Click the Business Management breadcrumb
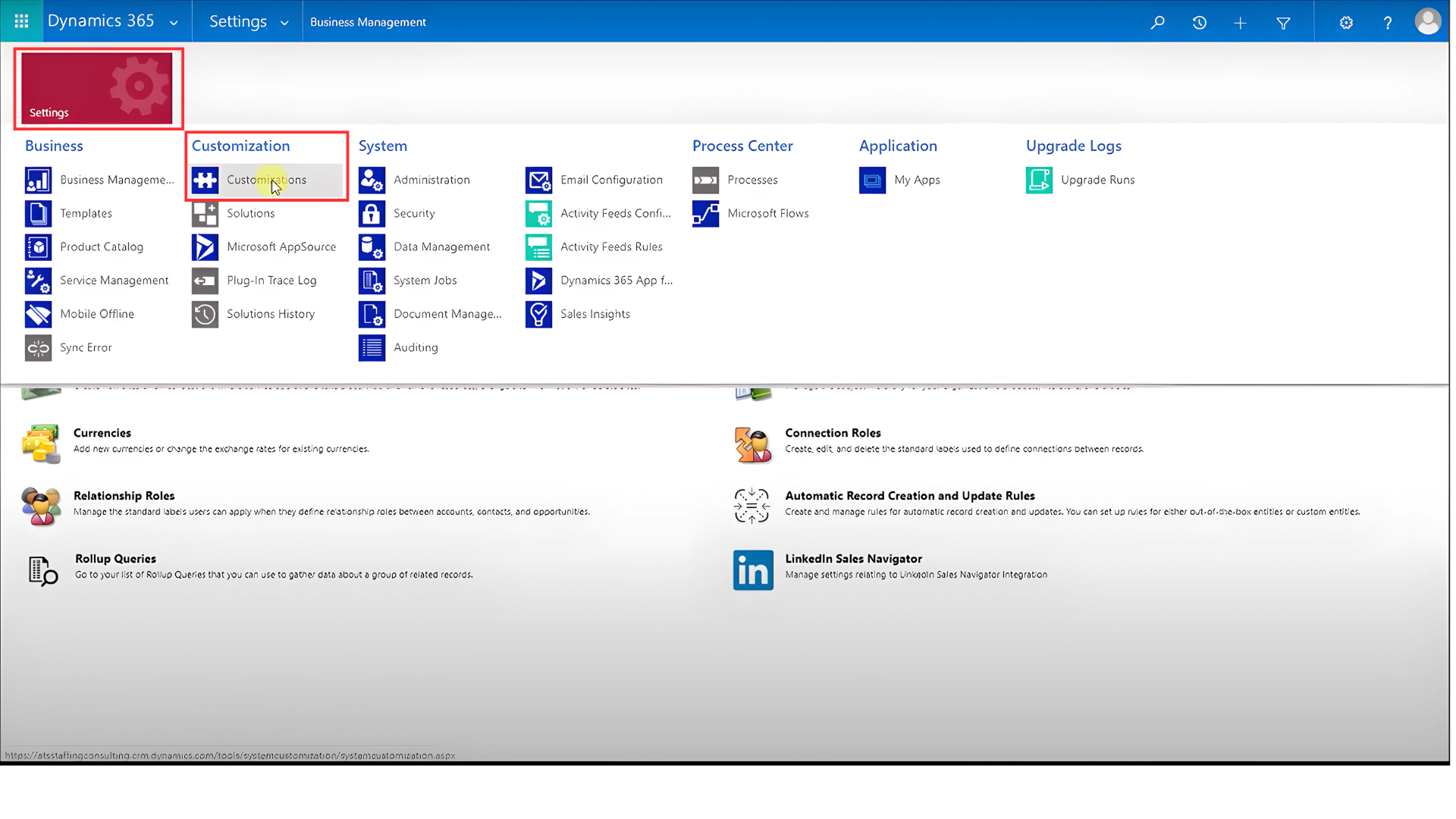 [x=368, y=22]
